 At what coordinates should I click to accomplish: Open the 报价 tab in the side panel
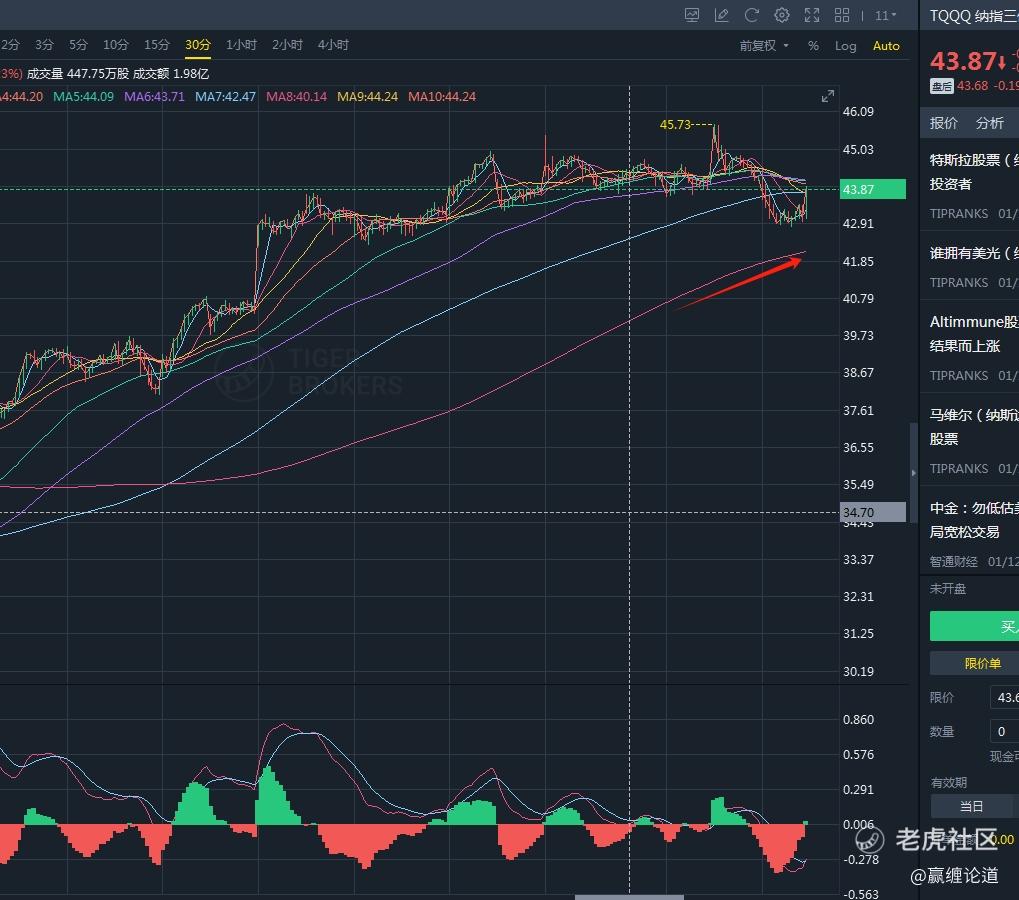click(944, 123)
